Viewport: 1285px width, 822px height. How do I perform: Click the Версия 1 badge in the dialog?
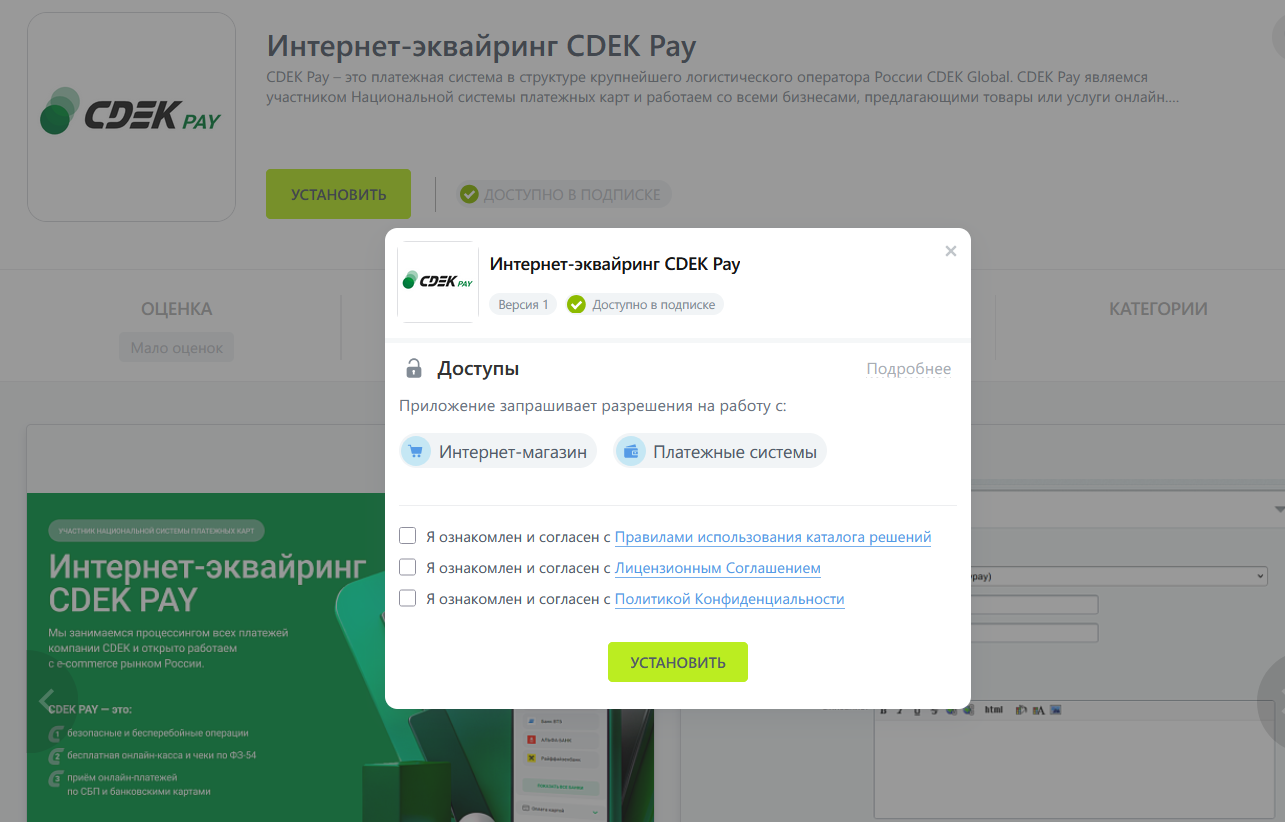coord(523,304)
